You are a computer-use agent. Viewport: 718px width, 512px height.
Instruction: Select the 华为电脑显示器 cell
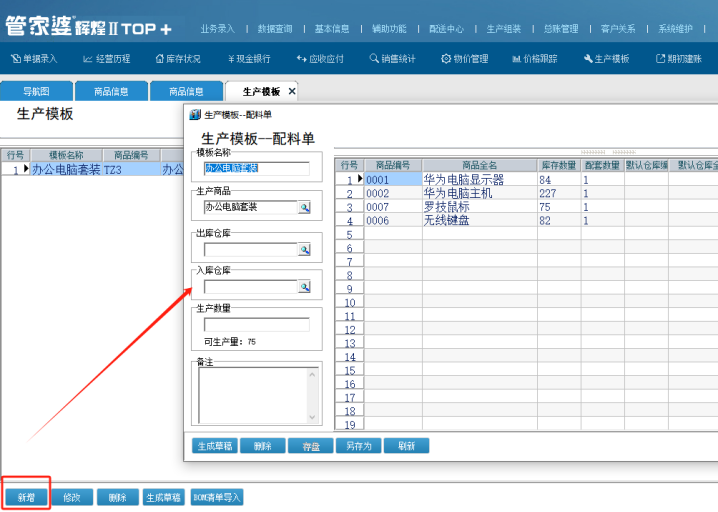[x=479, y=179]
